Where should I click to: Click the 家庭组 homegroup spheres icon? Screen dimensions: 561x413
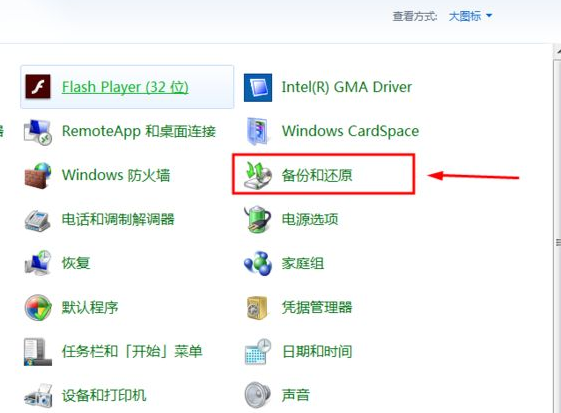coord(258,263)
